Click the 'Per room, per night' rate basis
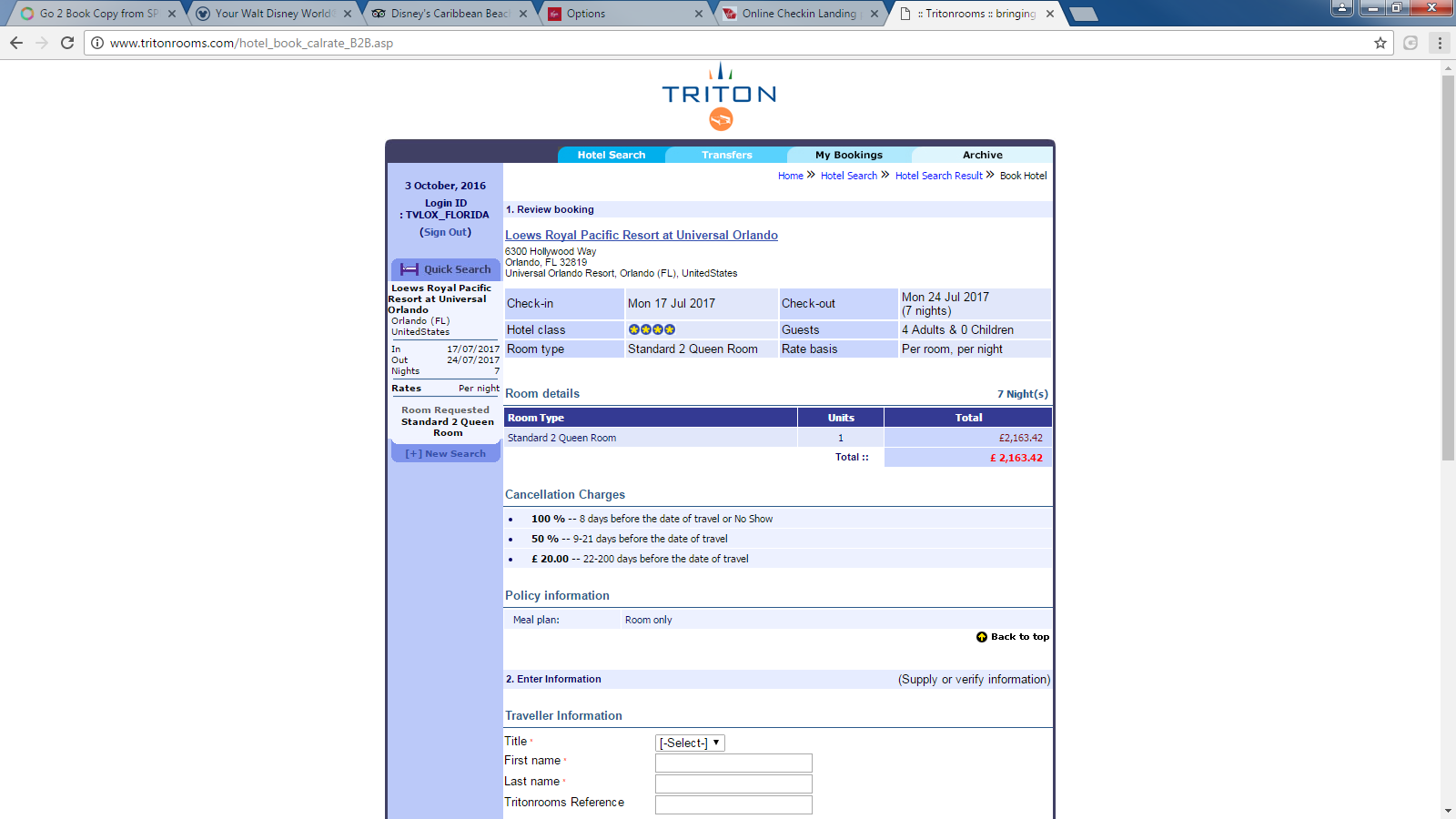The width and height of the screenshot is (1456, 819). (952, 349)
